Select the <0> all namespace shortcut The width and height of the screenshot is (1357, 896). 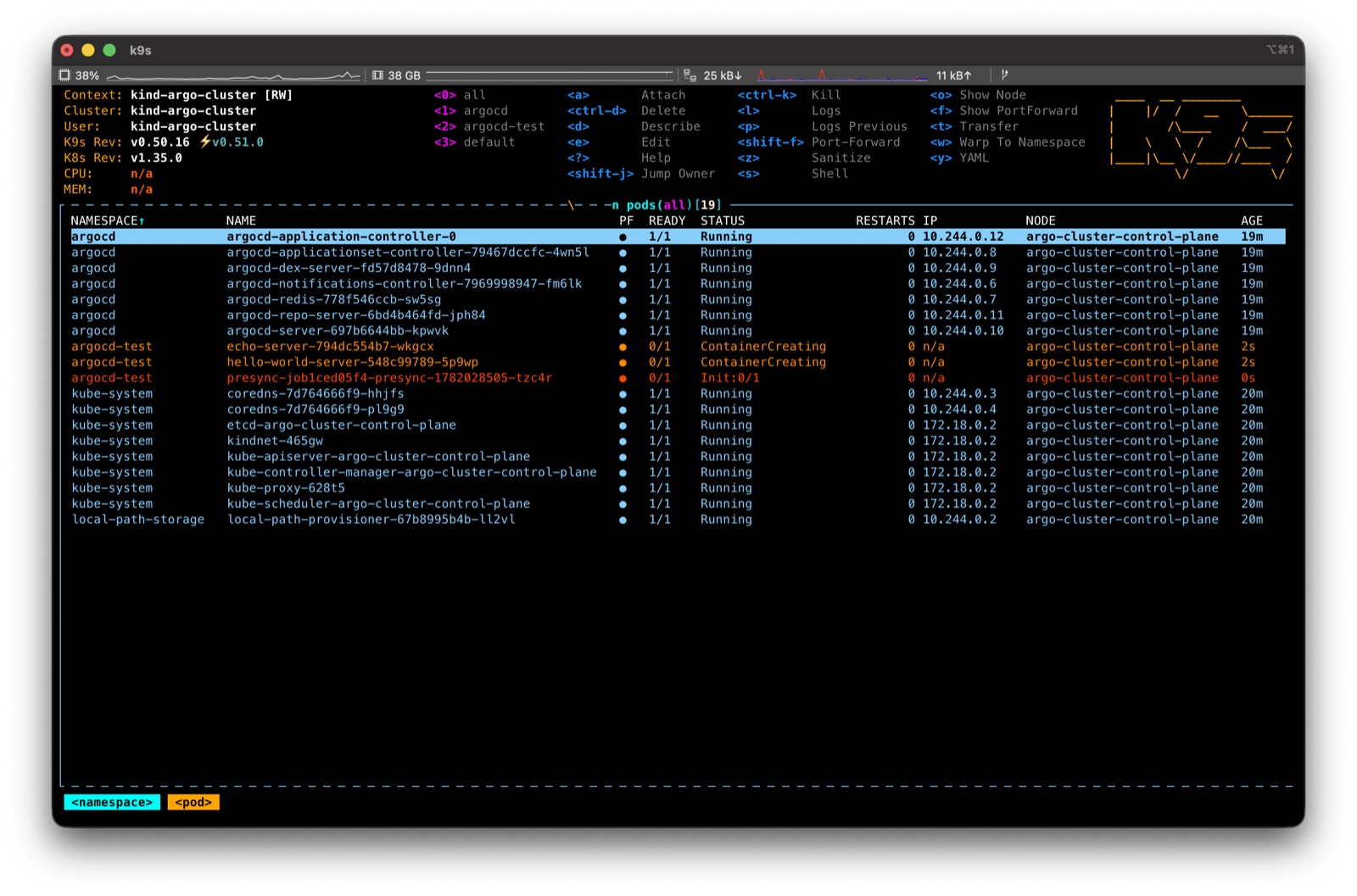(460, 95)
